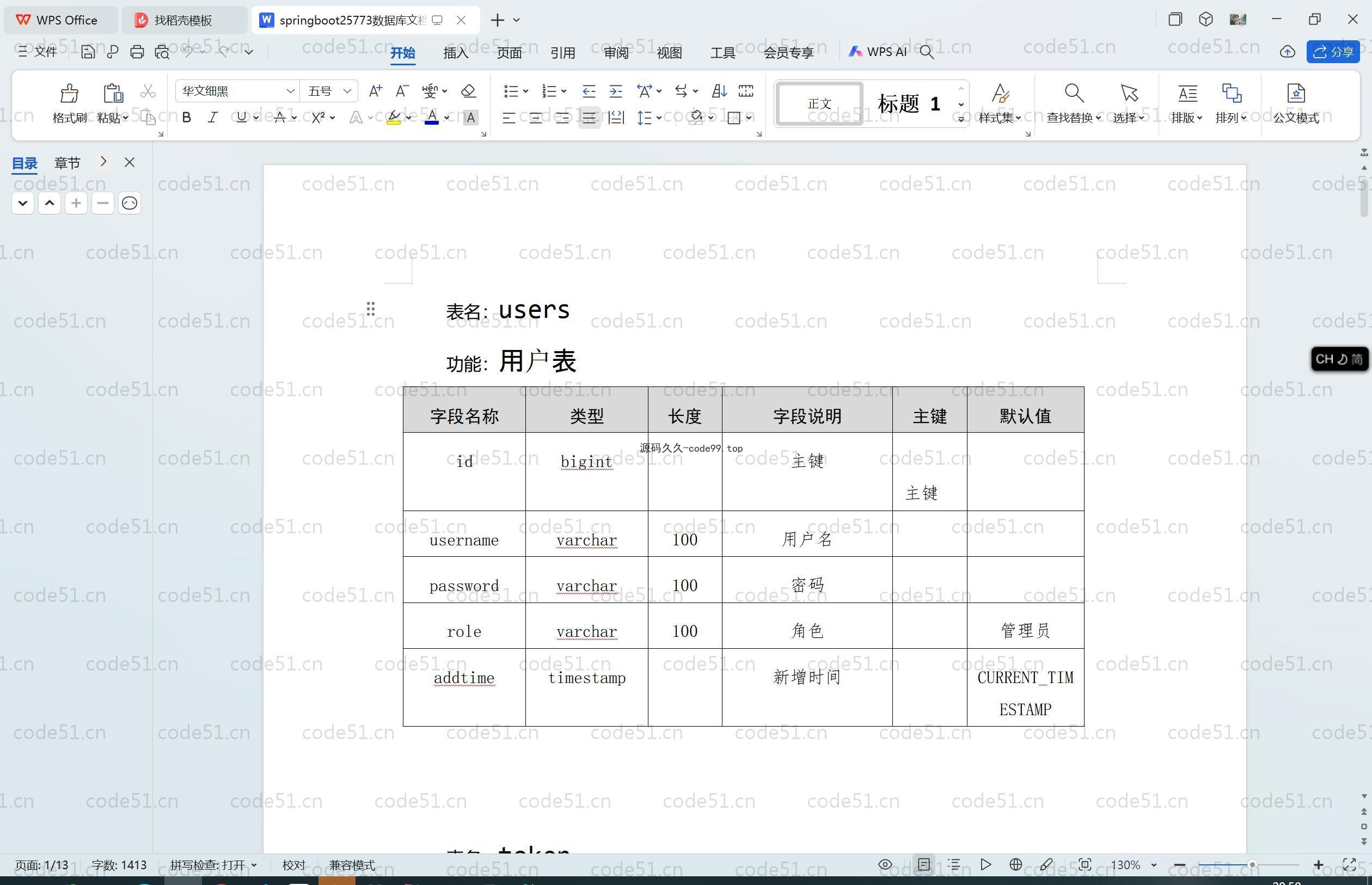Click the zoom slider handle
The image size is (1372, 885).
[x=1252, y=864]
